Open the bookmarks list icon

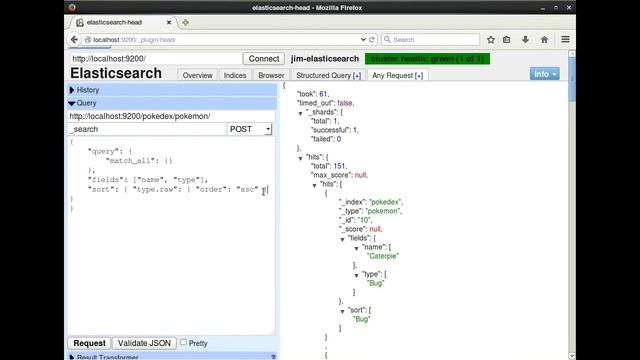[507, 40]
